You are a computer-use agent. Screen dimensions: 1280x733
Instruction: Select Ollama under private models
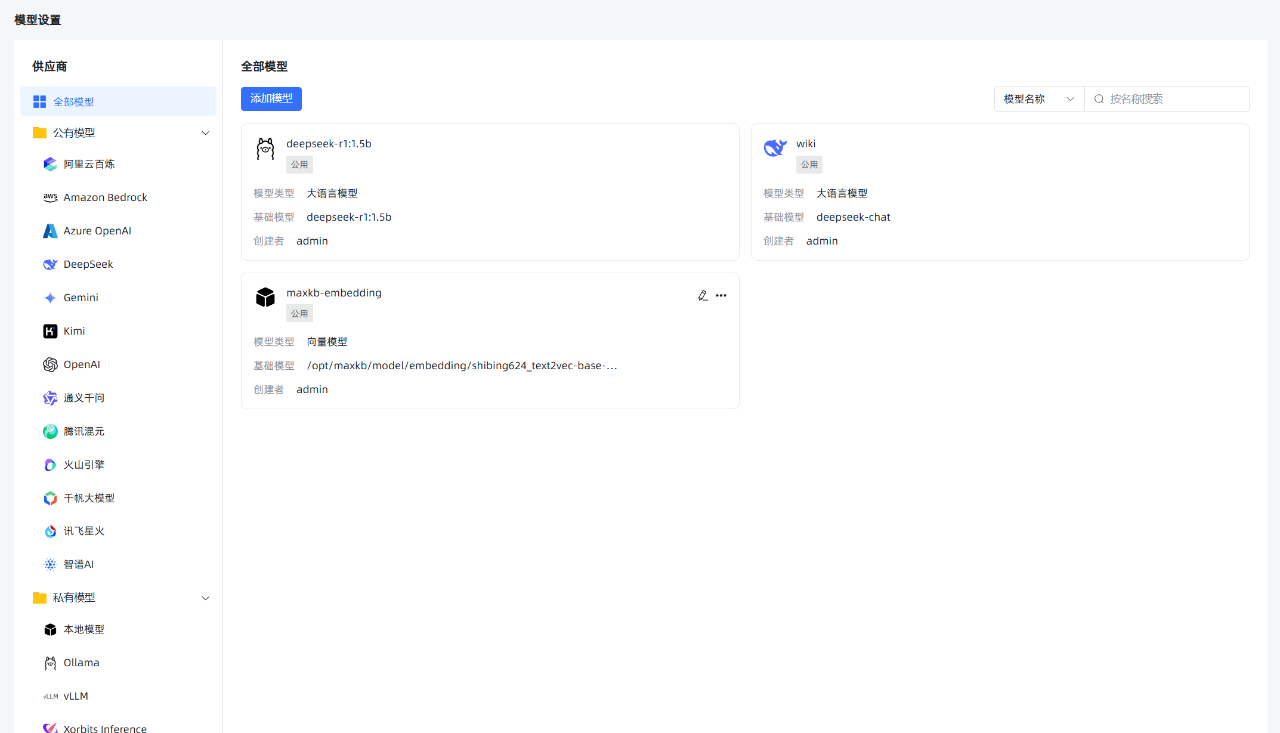[81, 663]
